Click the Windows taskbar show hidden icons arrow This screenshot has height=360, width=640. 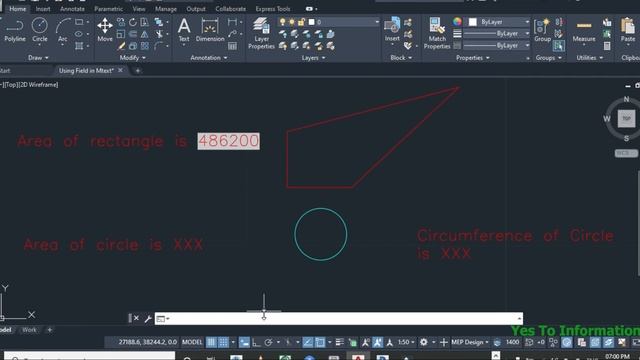496,356
